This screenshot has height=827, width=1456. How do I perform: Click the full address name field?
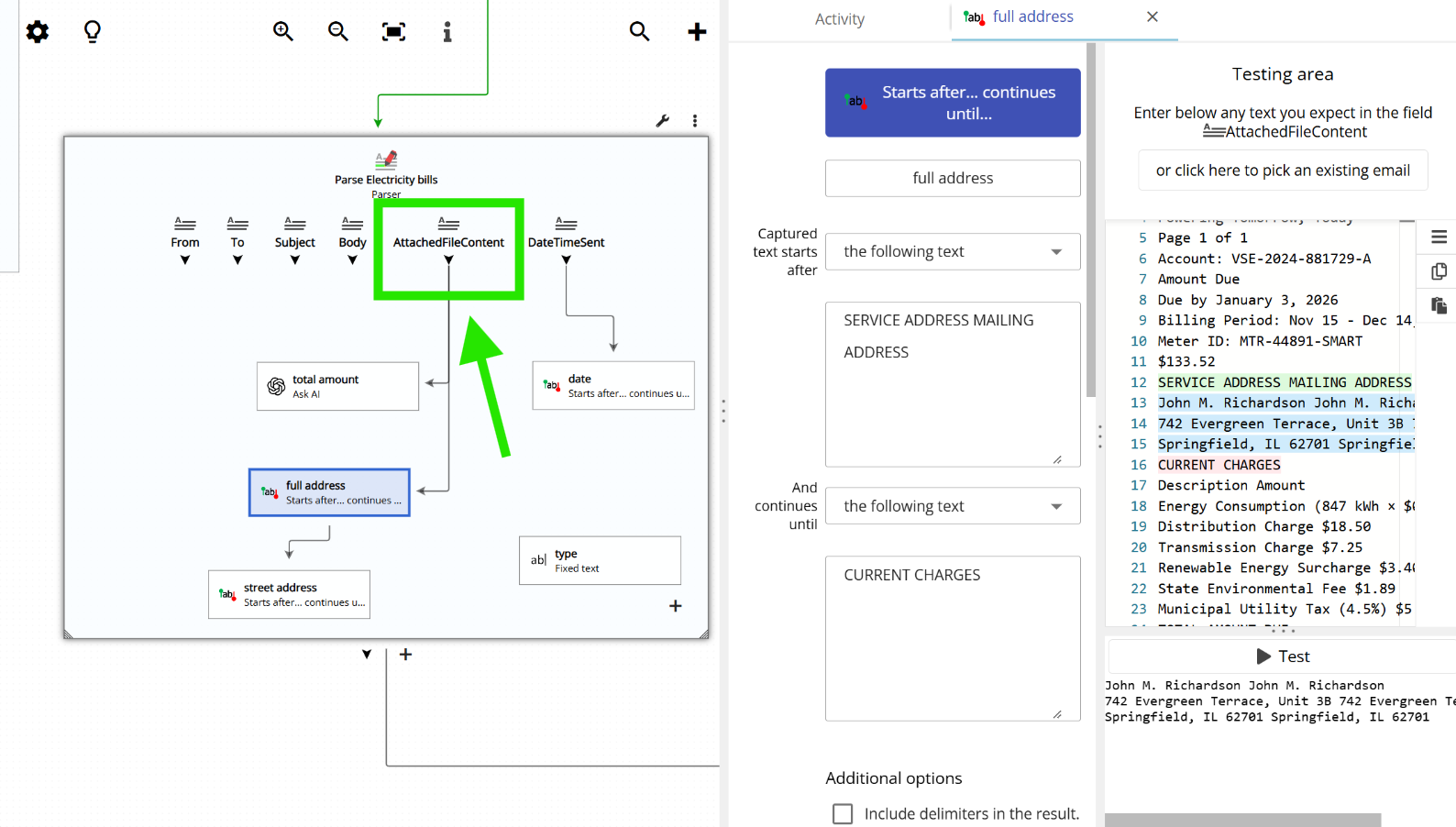(x=953, y=179)
